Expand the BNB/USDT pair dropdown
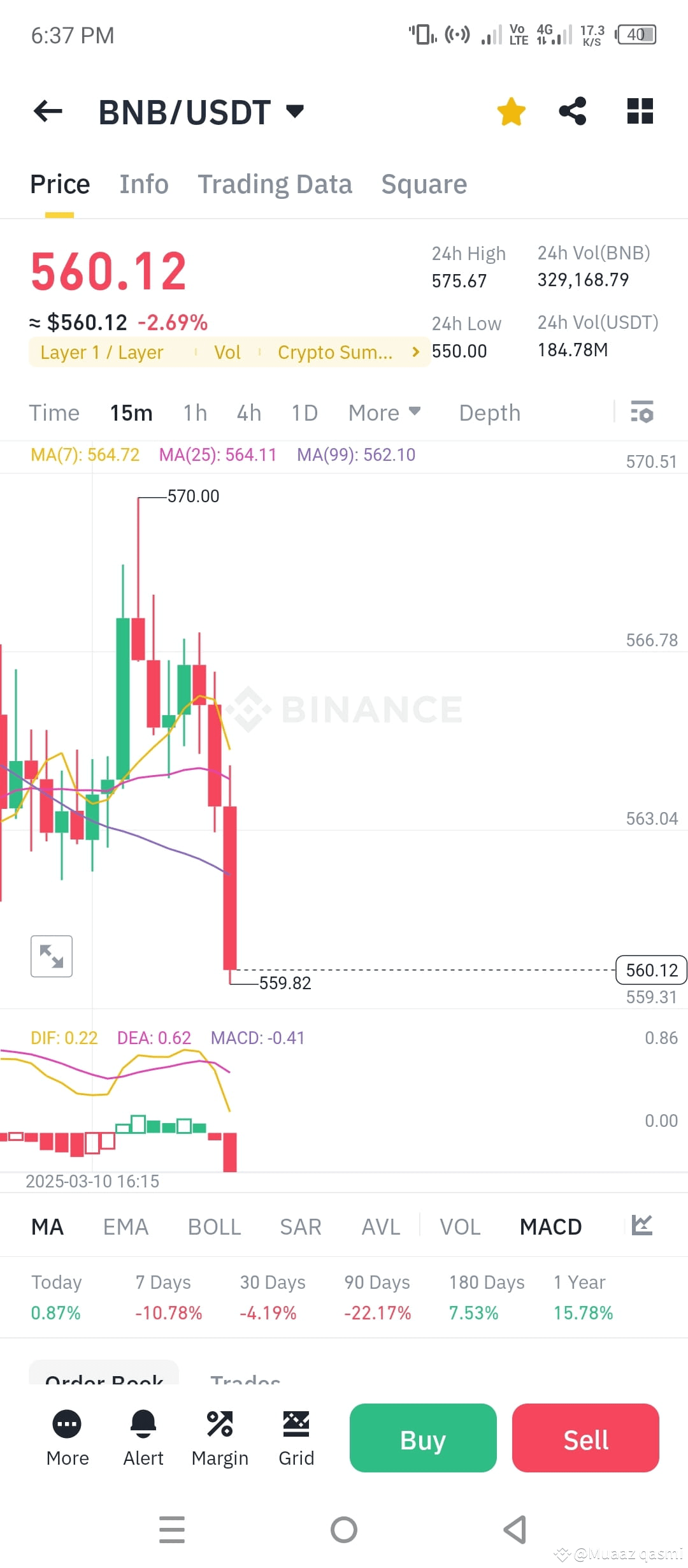 pos(295,112)
